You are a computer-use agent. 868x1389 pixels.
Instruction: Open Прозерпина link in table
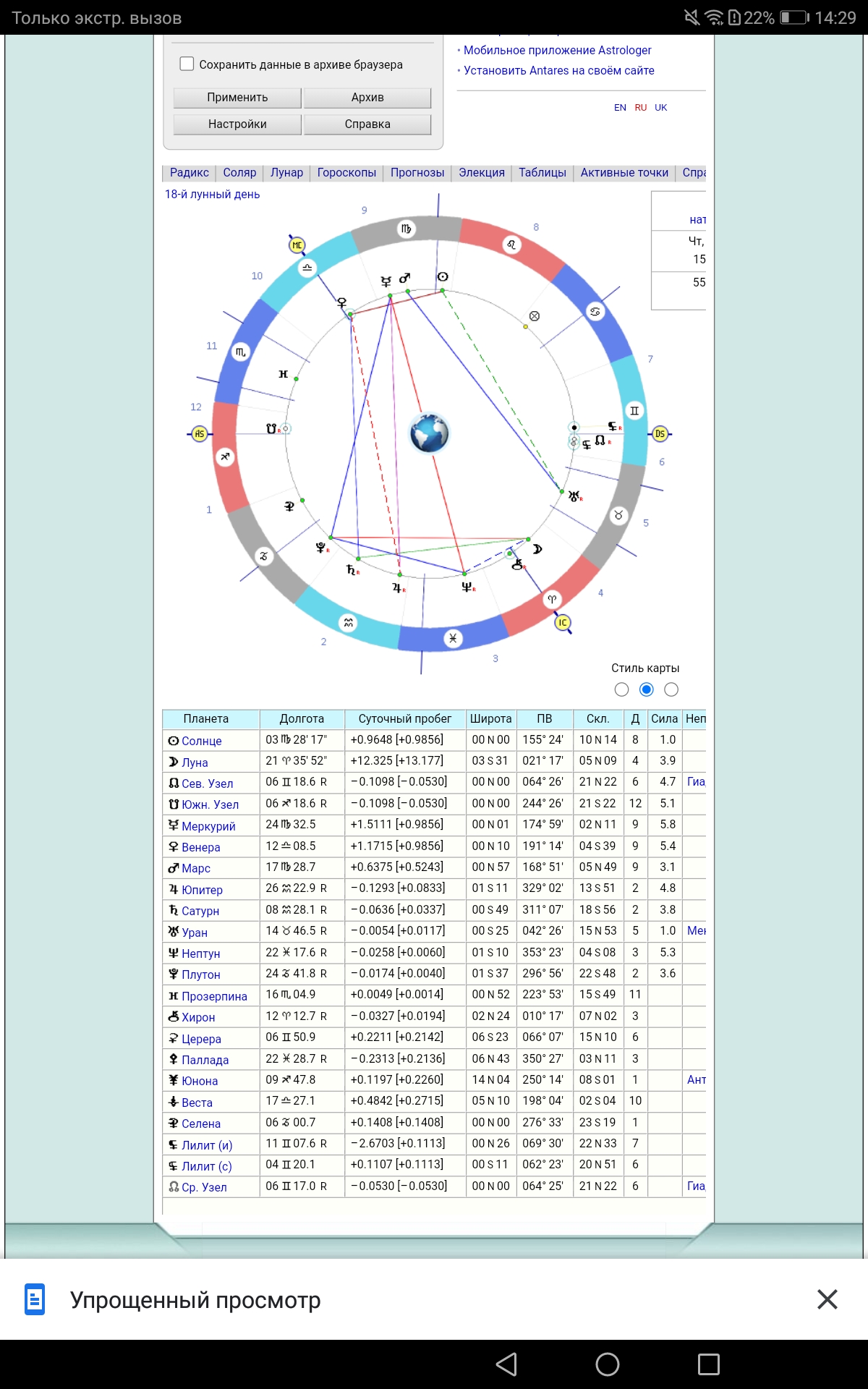pyautogui.click(x=214, y=996)
